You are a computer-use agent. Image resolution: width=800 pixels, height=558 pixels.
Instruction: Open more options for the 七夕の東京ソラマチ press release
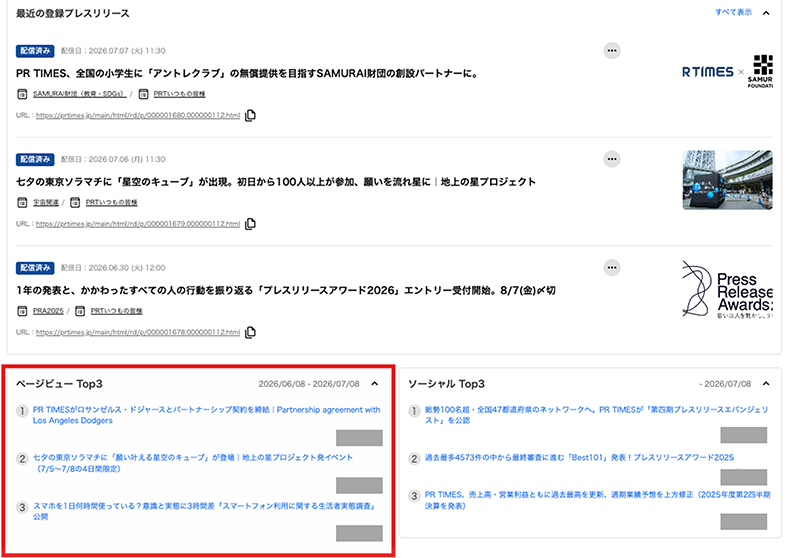[x=612, y=159]
